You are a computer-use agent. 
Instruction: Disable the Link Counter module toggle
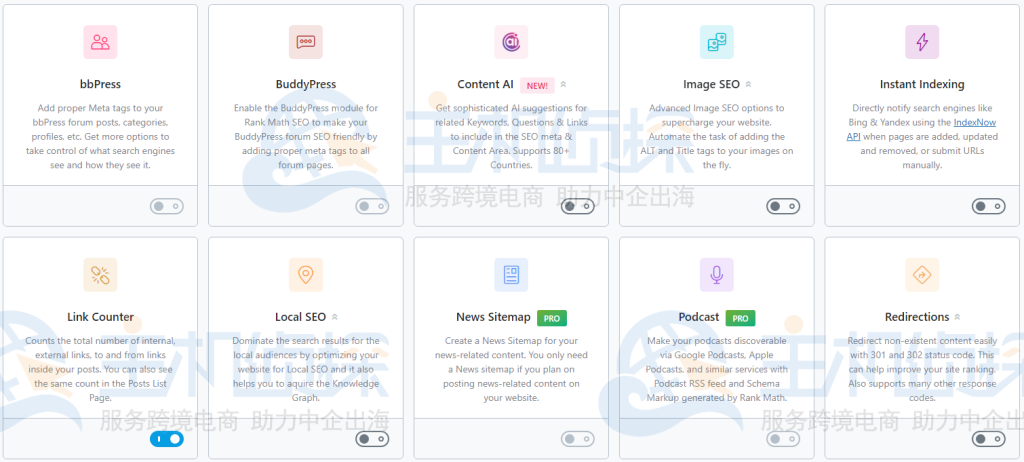(x=167, y=438)
